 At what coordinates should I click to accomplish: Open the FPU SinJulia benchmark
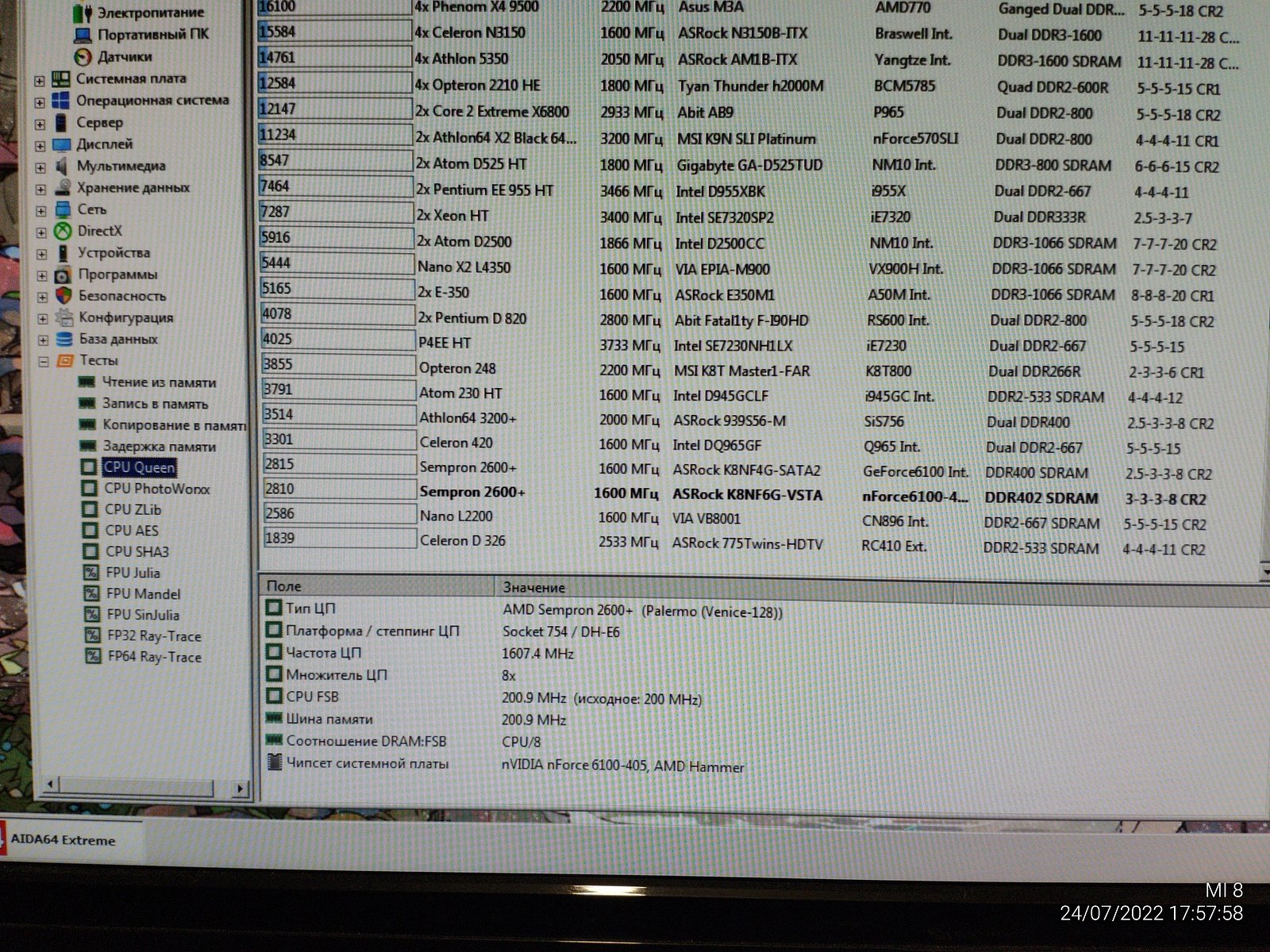(x=144, y=615)
